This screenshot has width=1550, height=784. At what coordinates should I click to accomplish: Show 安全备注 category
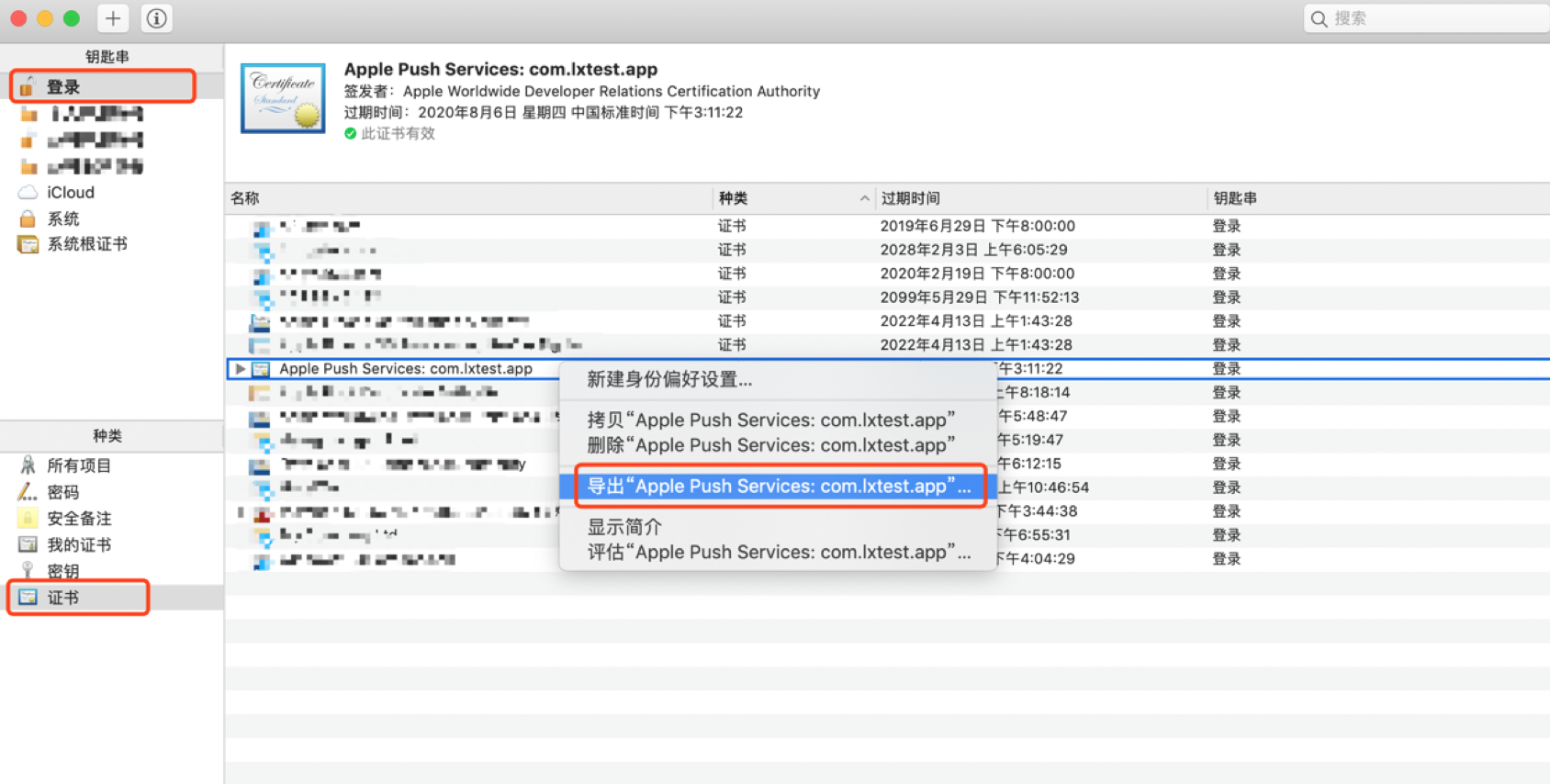79,519
